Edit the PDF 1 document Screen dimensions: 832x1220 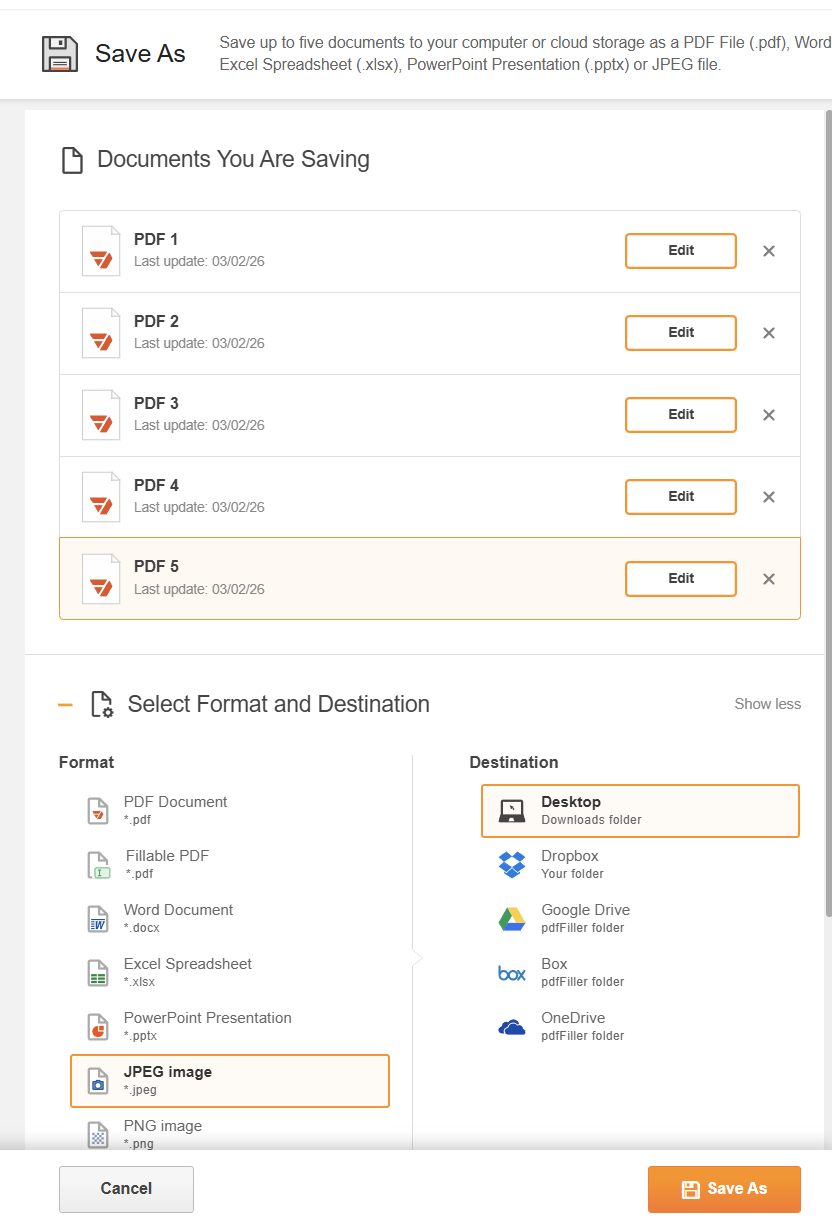[681, 251]
